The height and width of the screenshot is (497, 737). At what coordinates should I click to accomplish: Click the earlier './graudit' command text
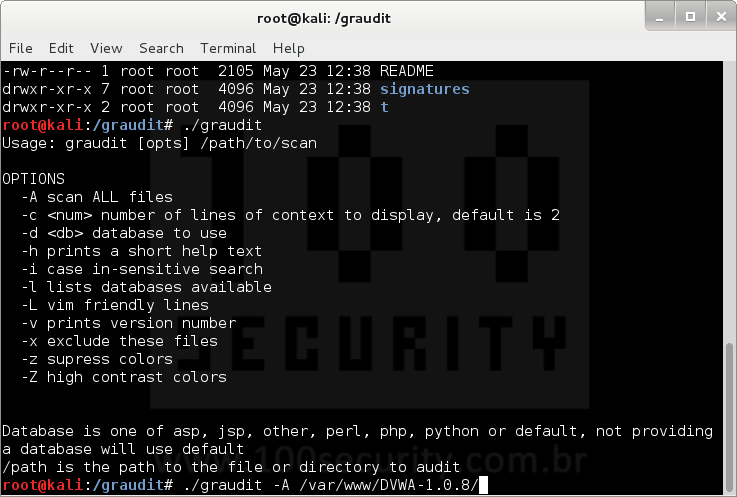click(222, 125)
